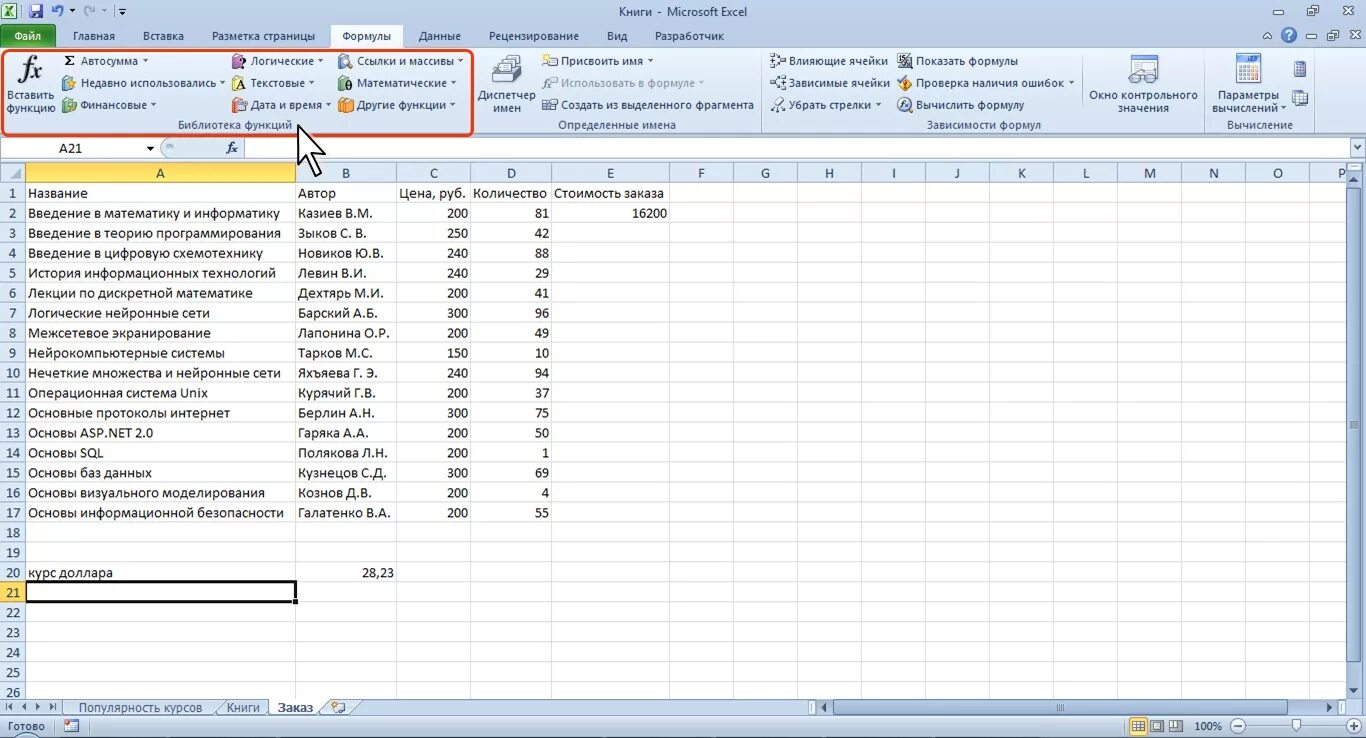The image size is (1366, 738).
Task: Switch to the Рецензирование ribbon tab
Action: coord(533,36)
